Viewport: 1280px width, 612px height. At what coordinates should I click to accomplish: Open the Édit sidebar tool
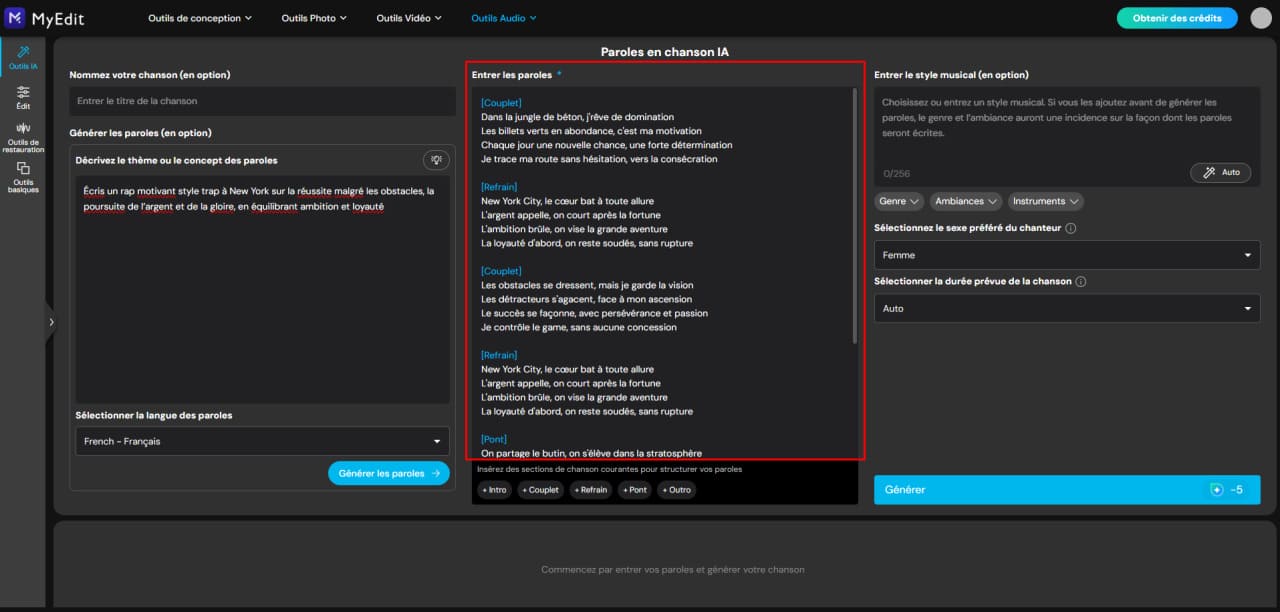[x=23, y=97]
